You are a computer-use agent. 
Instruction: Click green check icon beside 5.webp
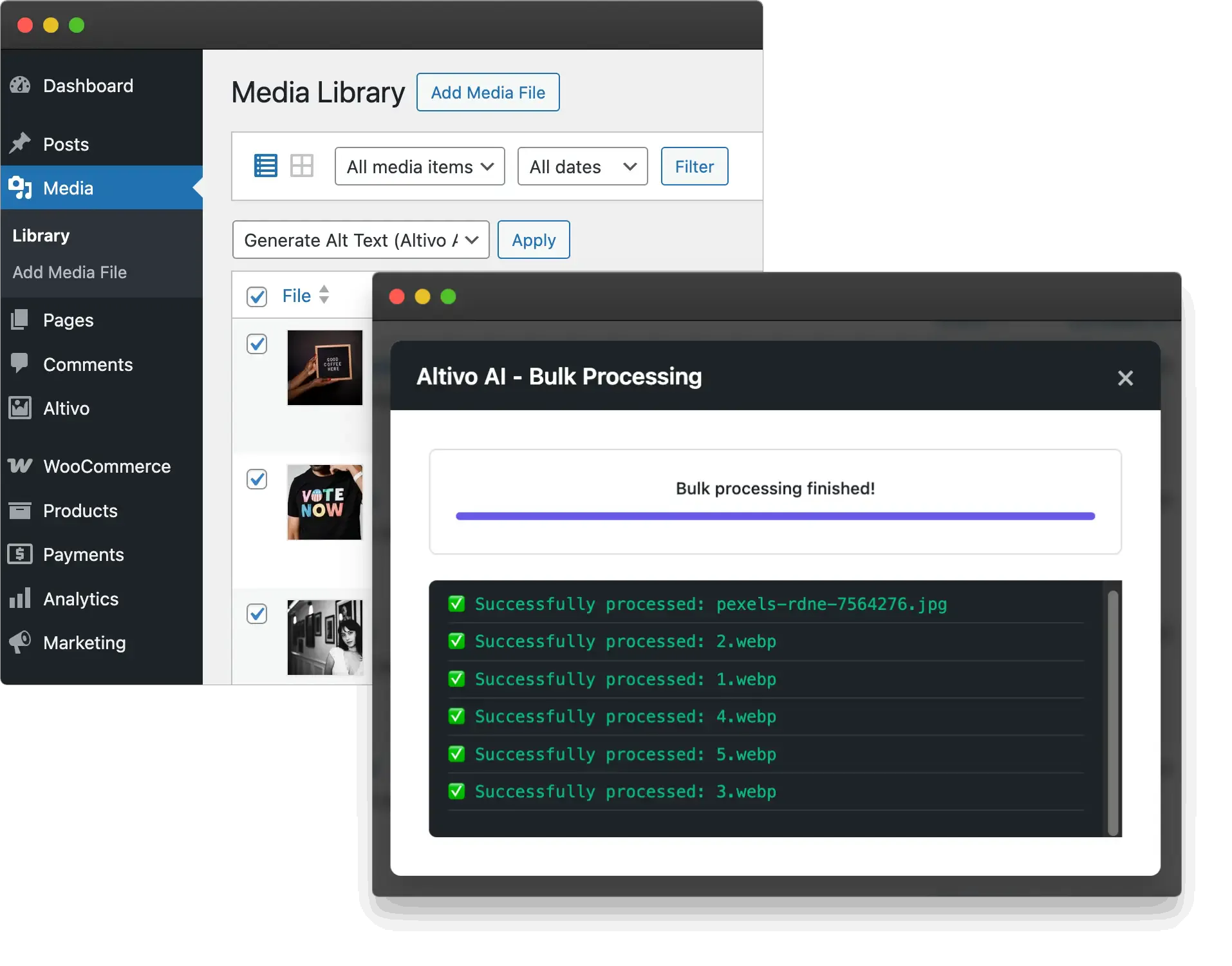(x=456, y=754)
